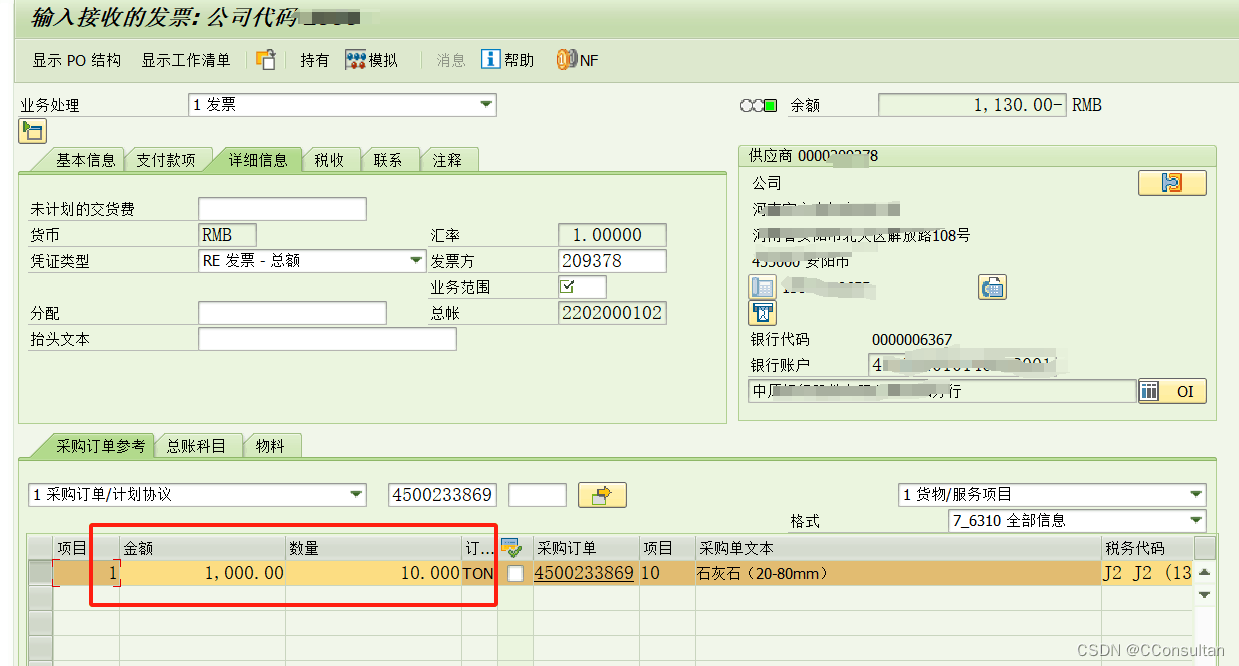Screen dimensions: 1239x666
Task: Expand the 格式 layout dropdown
Action: (1195, 520)
